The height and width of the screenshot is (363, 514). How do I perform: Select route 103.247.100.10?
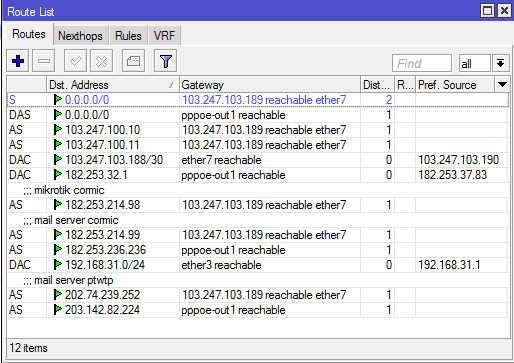click(258, 130)
